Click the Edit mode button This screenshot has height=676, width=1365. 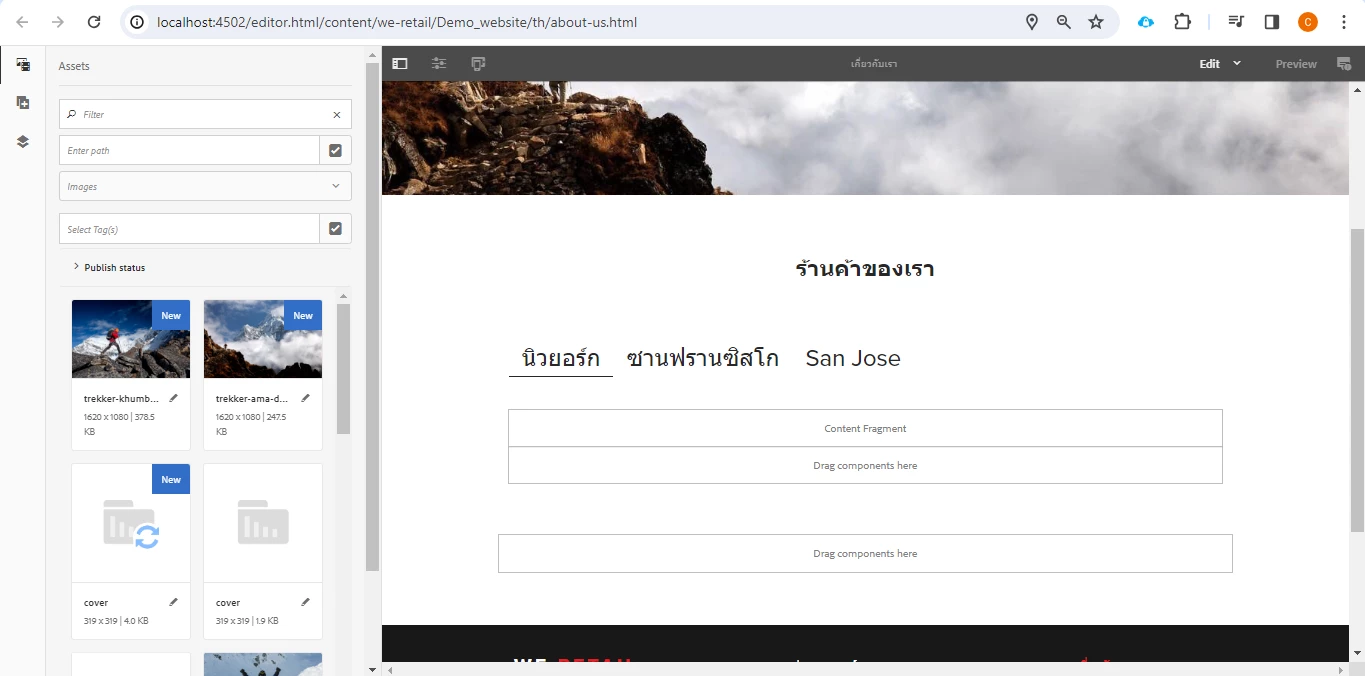pos(1210,64)
